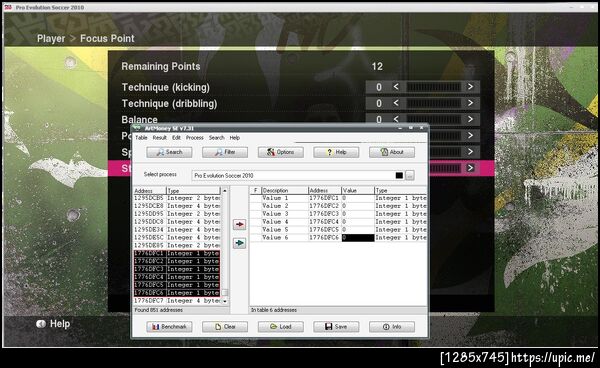Screen dimensions: 600x368
Task: Click the ellipsis button next to process field
Action: coord(410,176)
